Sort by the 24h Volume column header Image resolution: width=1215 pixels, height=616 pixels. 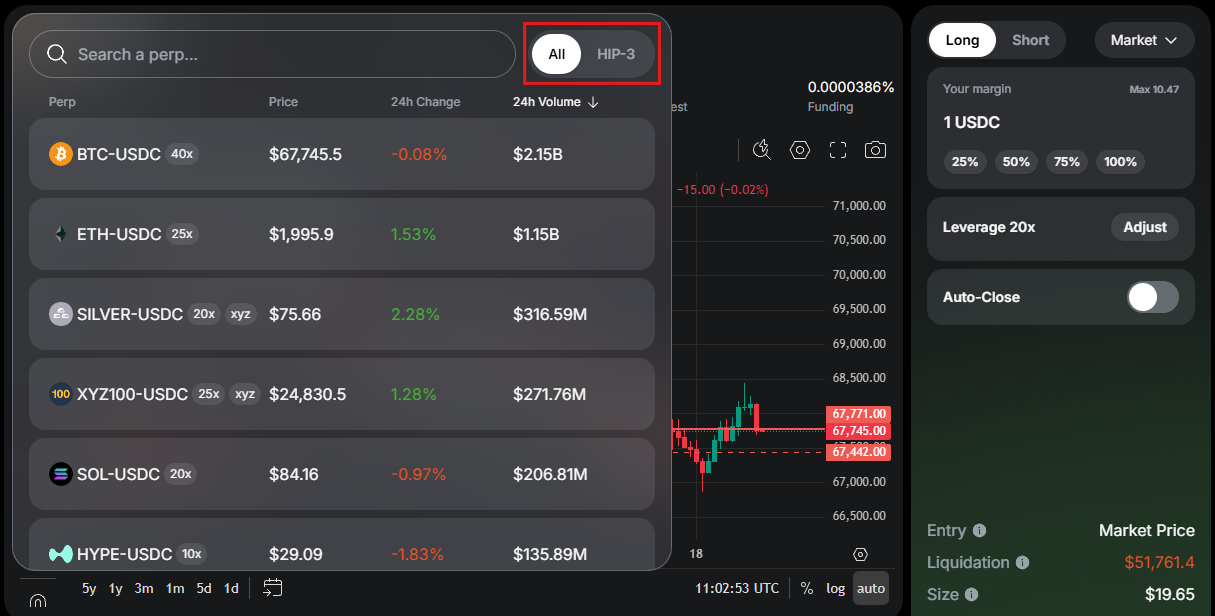[x=555, y=102]
